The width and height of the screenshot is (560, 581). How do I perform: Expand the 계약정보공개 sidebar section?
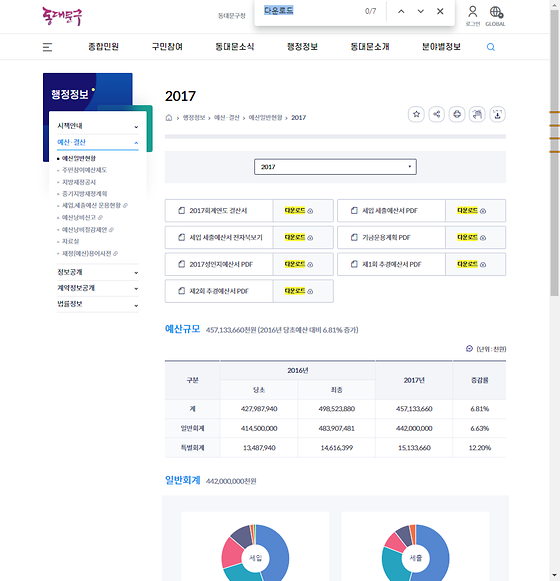98,288
